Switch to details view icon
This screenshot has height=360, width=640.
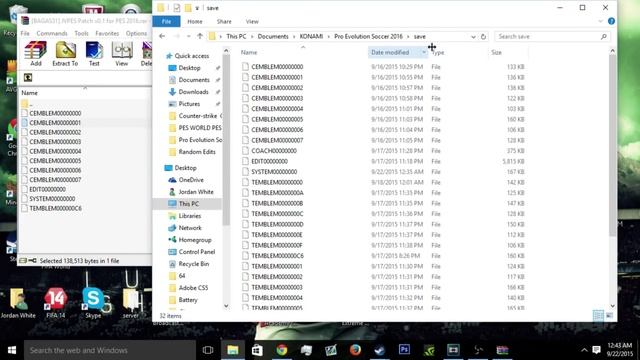point(598,316)
